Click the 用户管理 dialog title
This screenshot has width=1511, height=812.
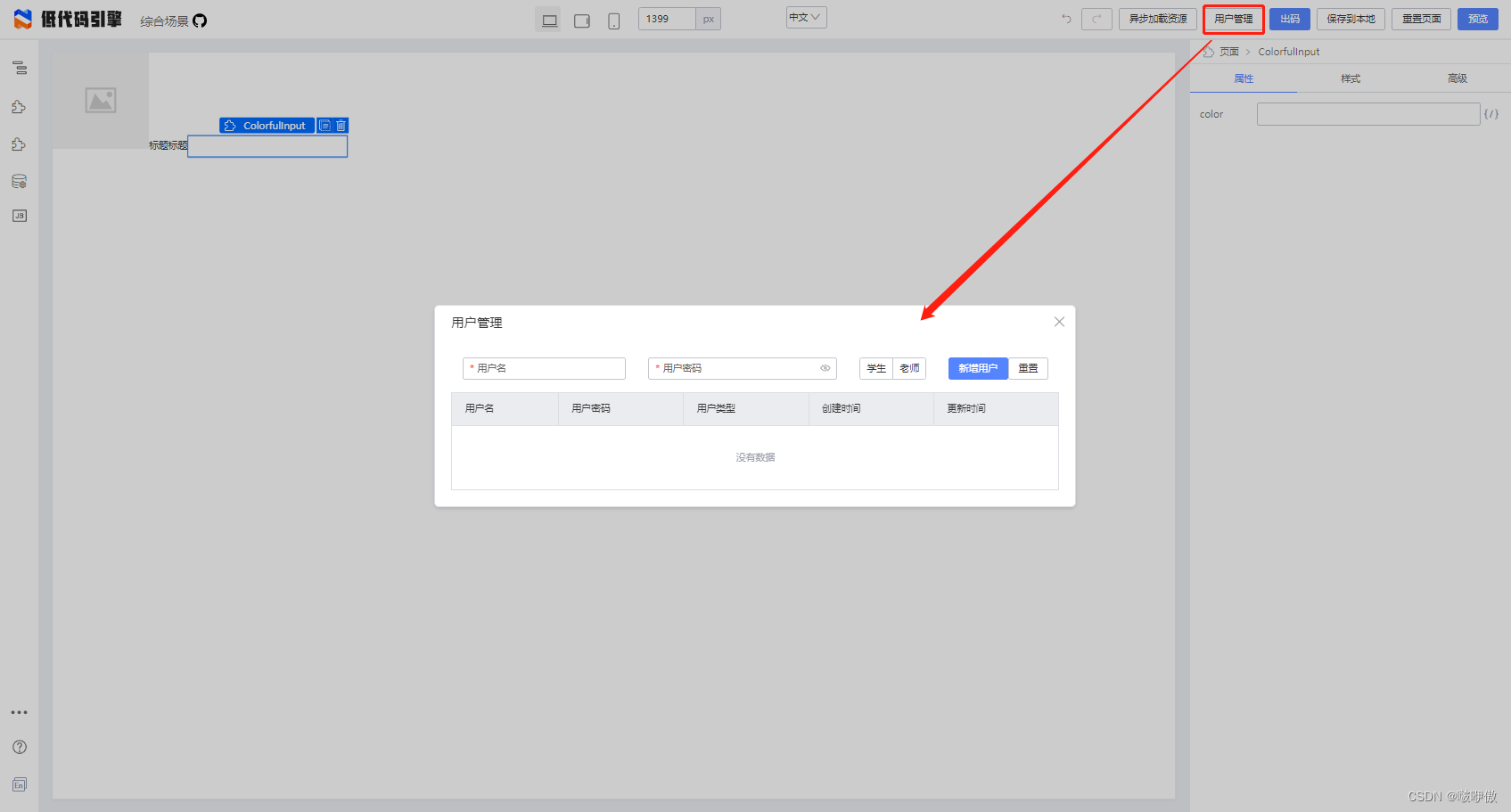(x=477, y=323)
